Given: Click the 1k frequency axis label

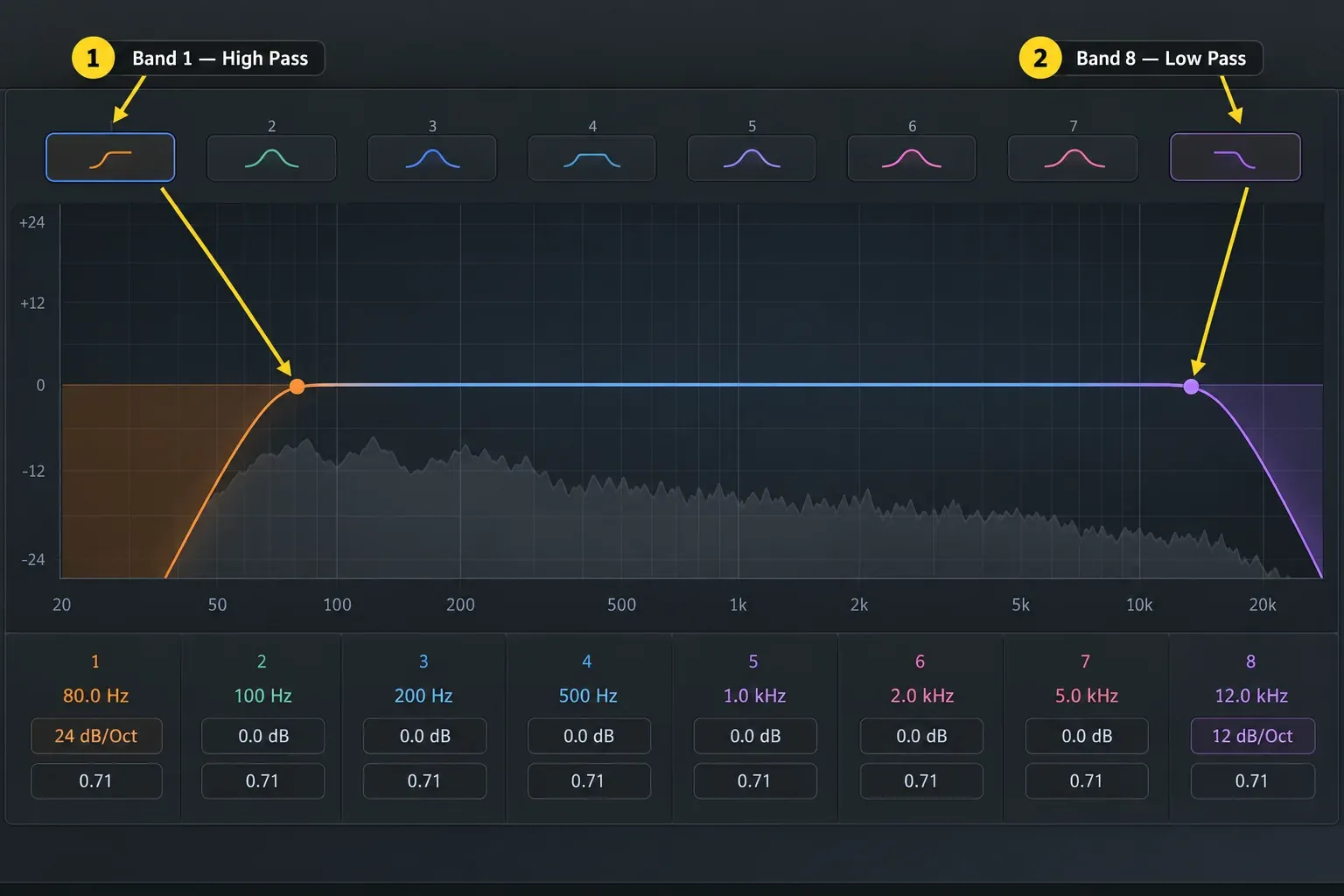Looking at the screenshot, I should coord(738,605).
